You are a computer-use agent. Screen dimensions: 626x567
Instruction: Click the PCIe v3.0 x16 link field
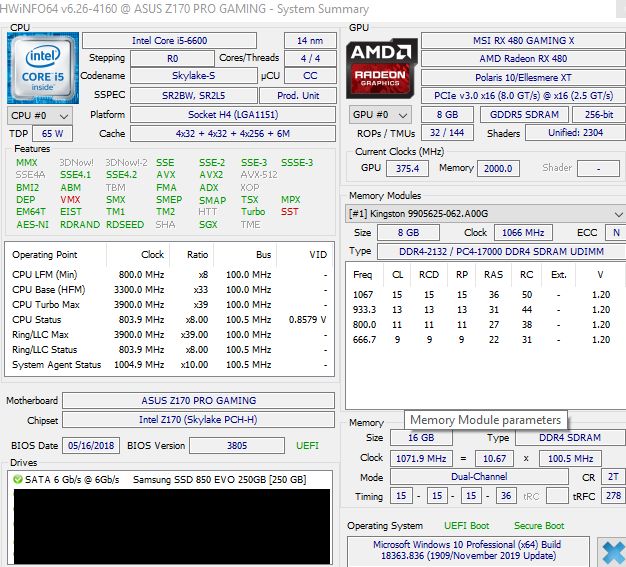523,96
